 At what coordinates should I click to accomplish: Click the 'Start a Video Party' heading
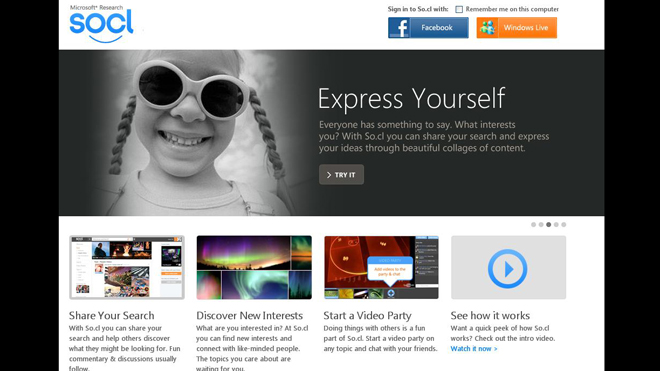367,315
